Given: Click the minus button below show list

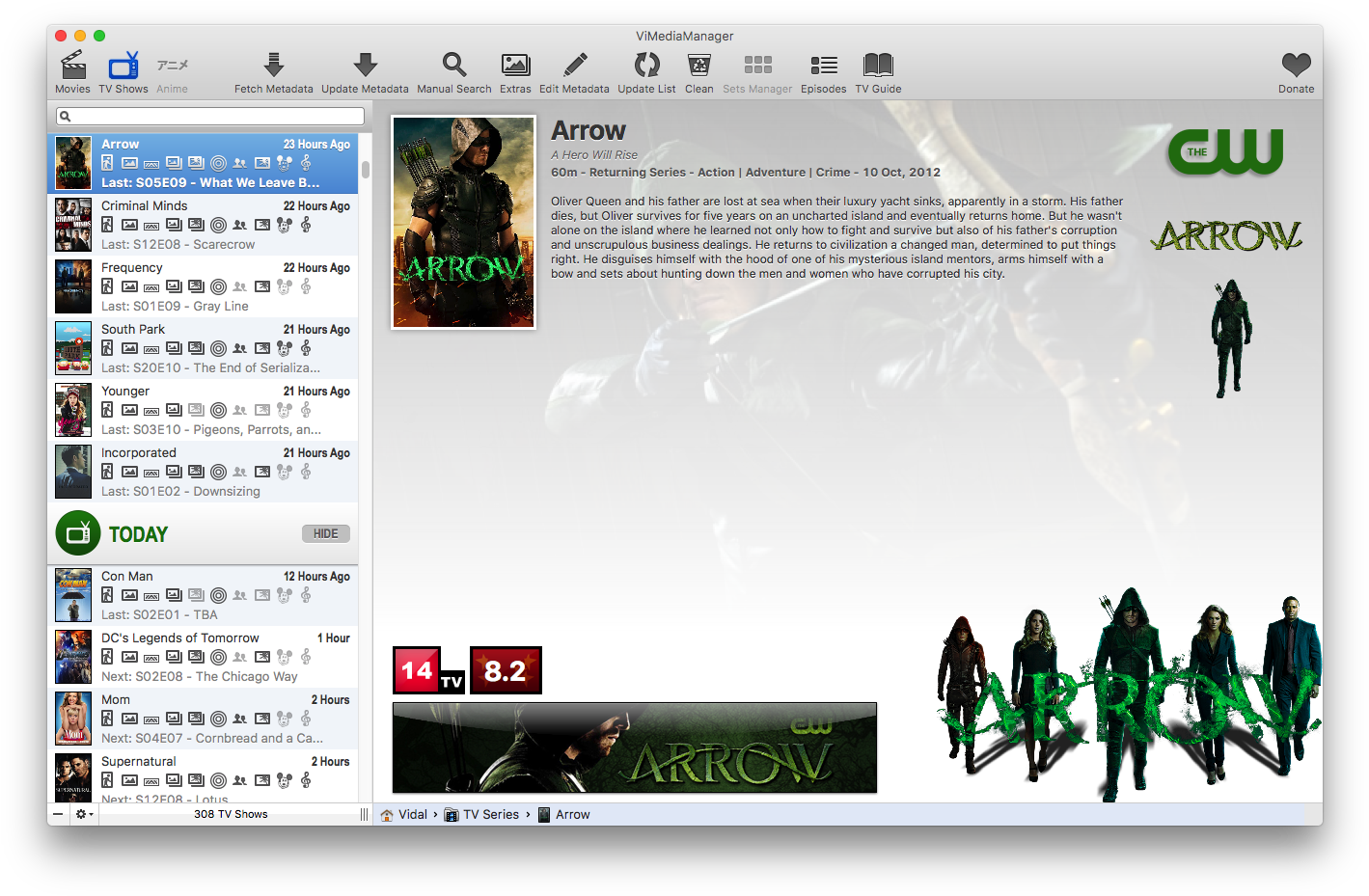Looking at the screenshot, I should 58,814.
